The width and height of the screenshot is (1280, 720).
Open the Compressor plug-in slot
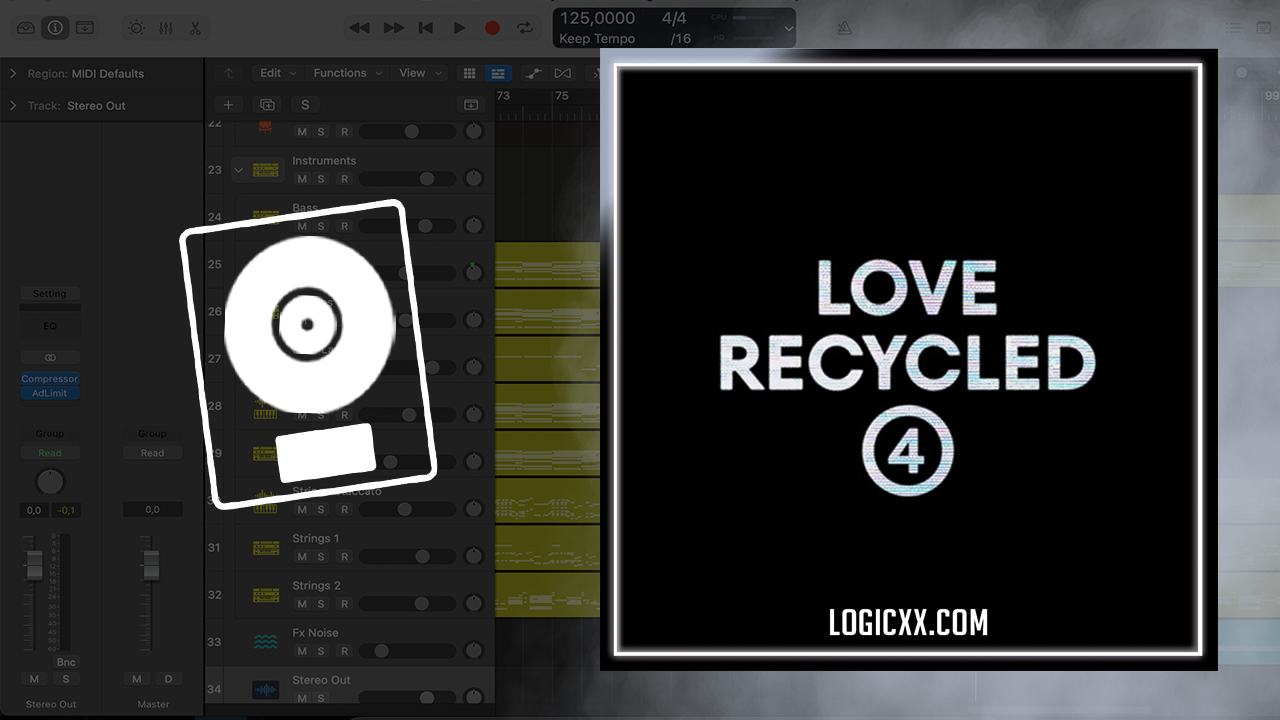coord(50,379)
